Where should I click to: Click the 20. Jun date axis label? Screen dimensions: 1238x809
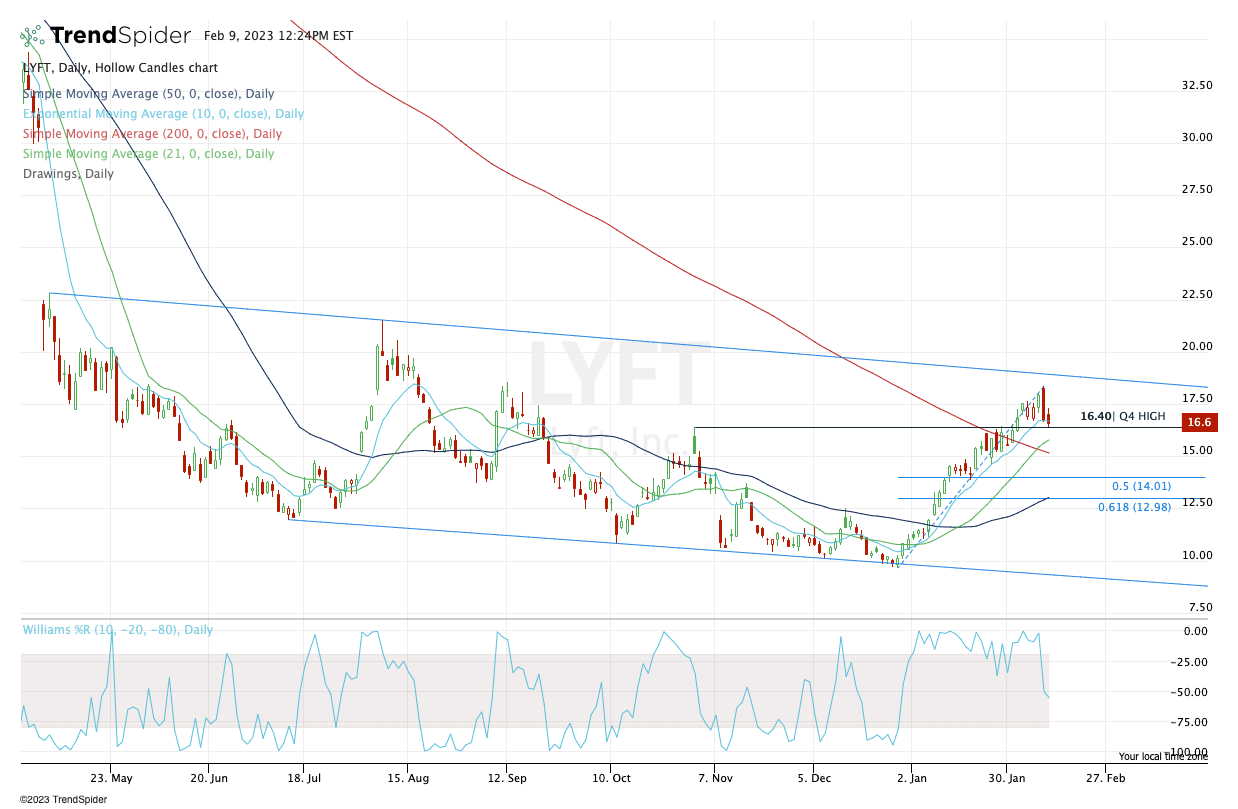click(x=208, y=777)
